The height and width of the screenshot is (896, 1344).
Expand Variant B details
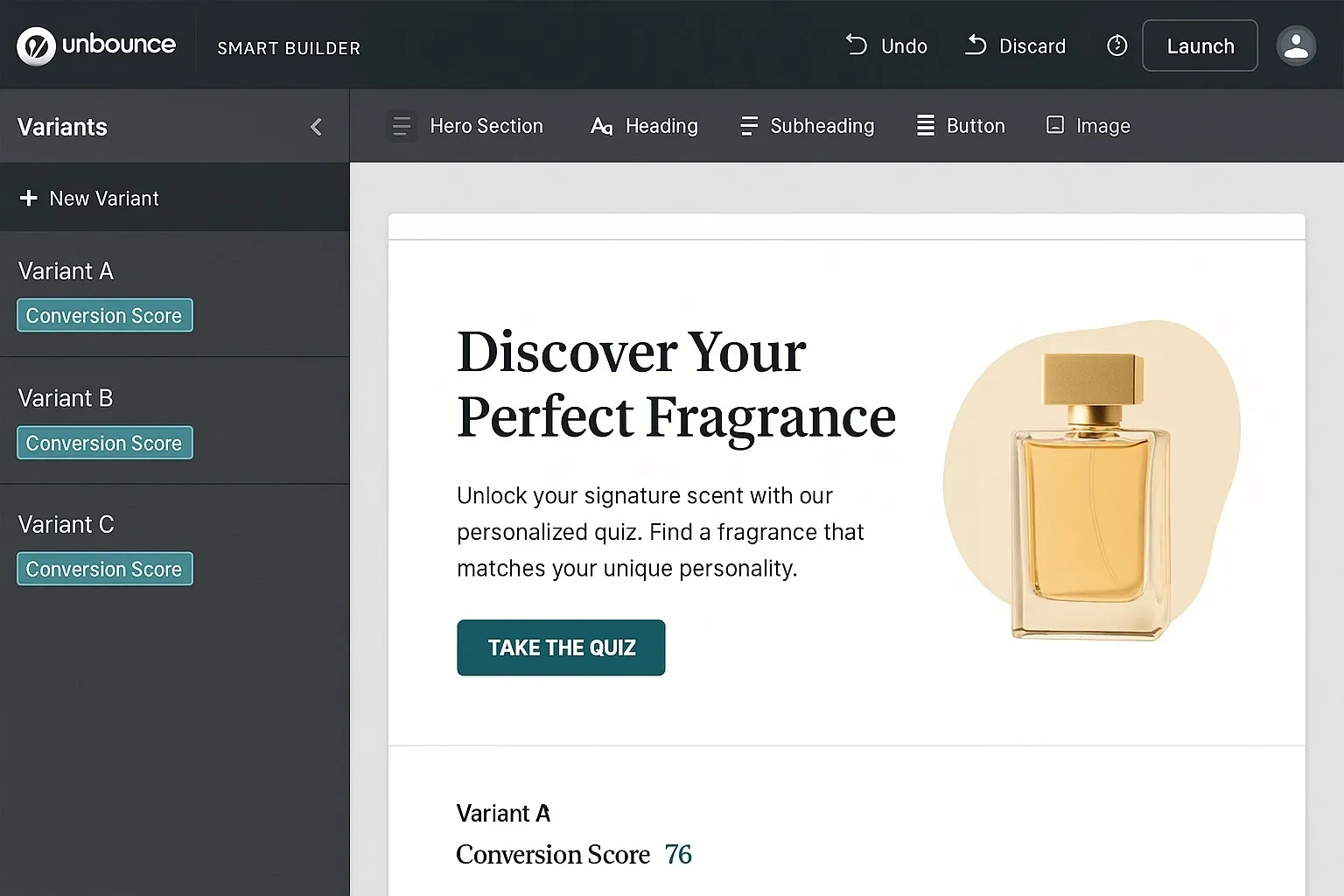(66, 398)
